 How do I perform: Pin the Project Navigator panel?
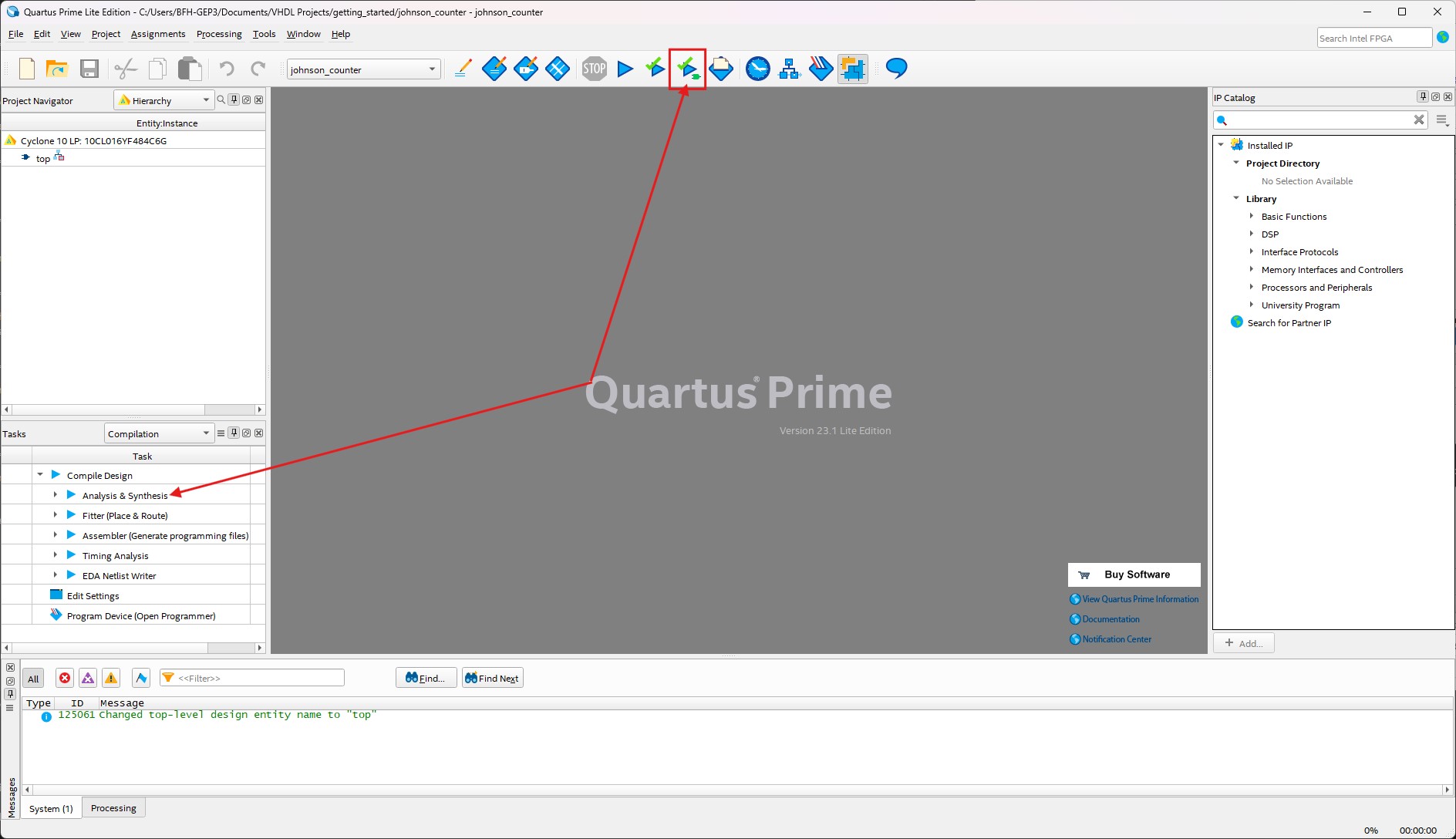[234, 99]
